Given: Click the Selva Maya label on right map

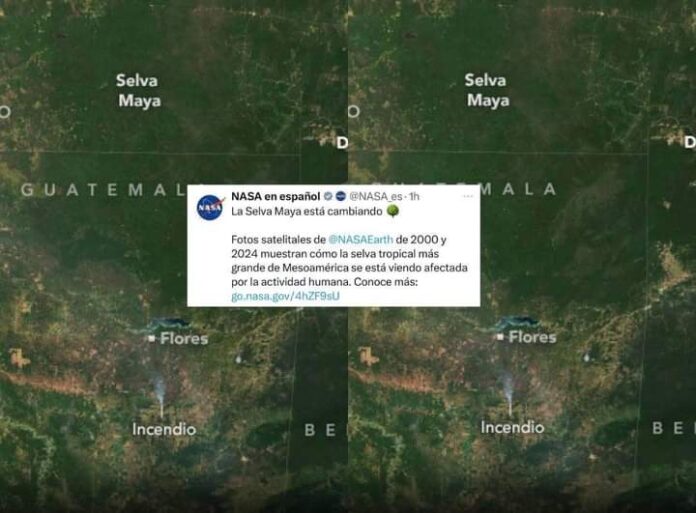Looking at the screenshot, I should 487,91.
